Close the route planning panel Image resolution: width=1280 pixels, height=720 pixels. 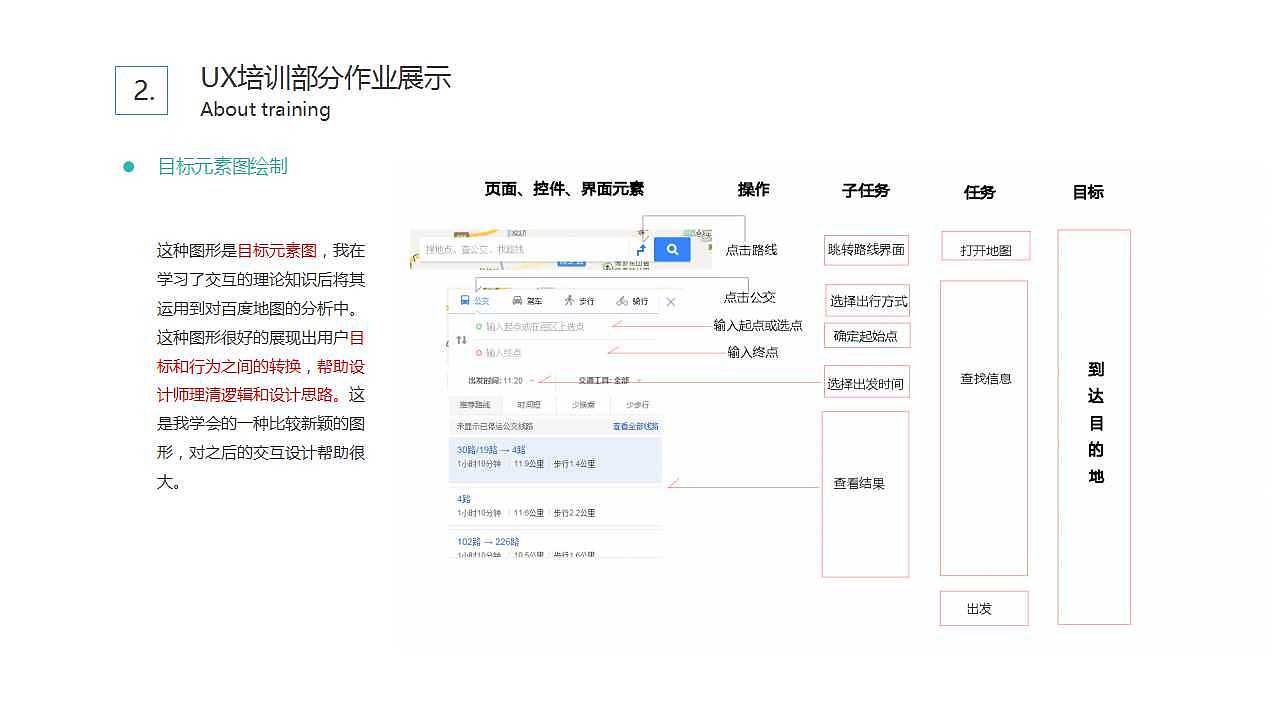[x=671, y=301]
